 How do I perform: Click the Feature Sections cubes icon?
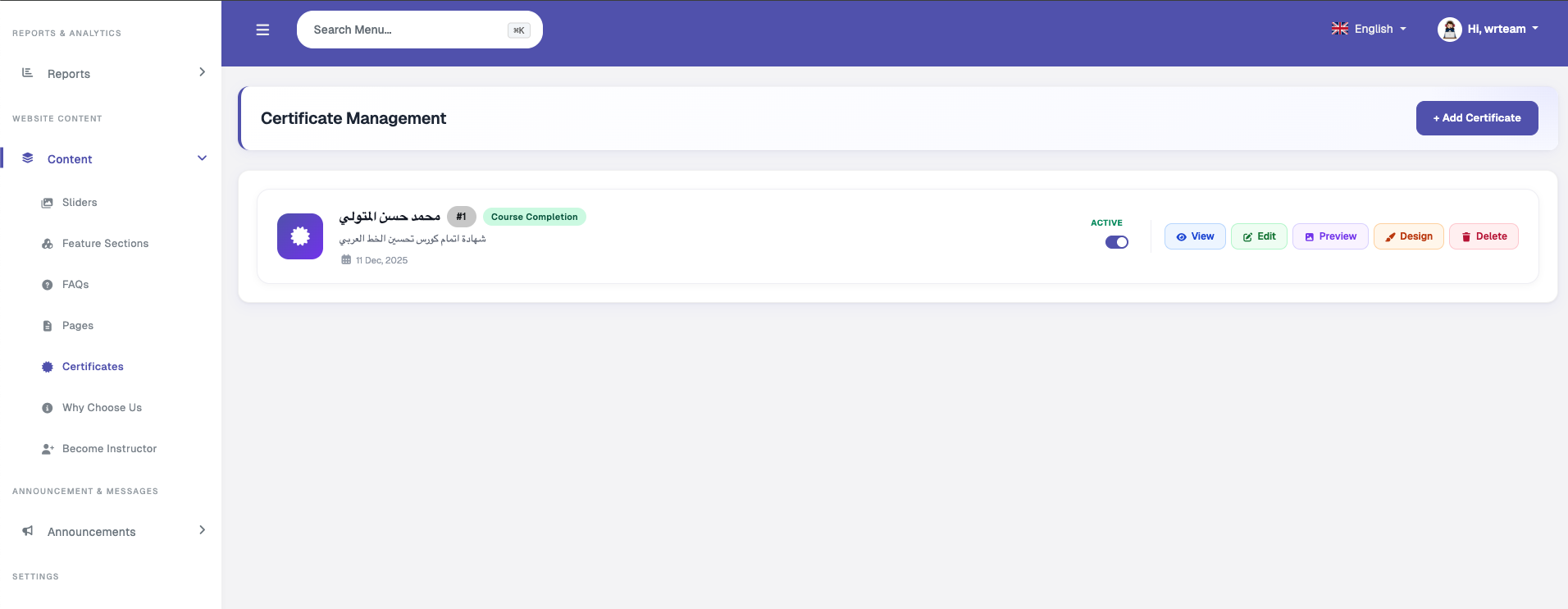[x=48, y=244]
